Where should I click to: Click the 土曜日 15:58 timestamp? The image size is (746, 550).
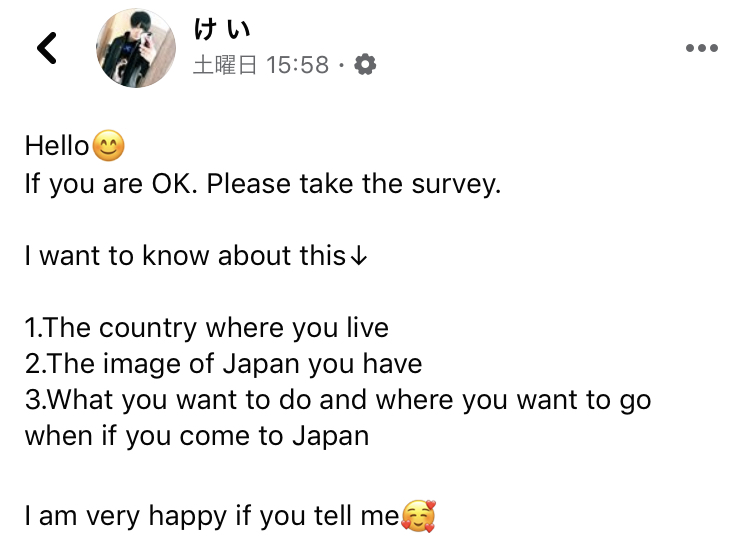point(261,65)
